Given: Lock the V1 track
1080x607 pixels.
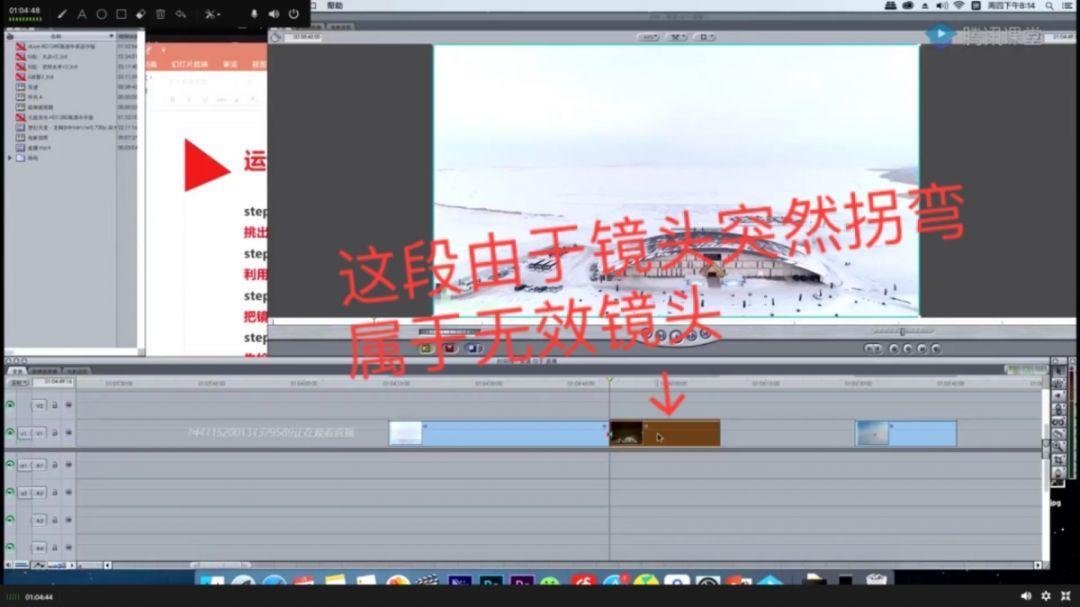Looking at the screenshot, I should 55,433.
